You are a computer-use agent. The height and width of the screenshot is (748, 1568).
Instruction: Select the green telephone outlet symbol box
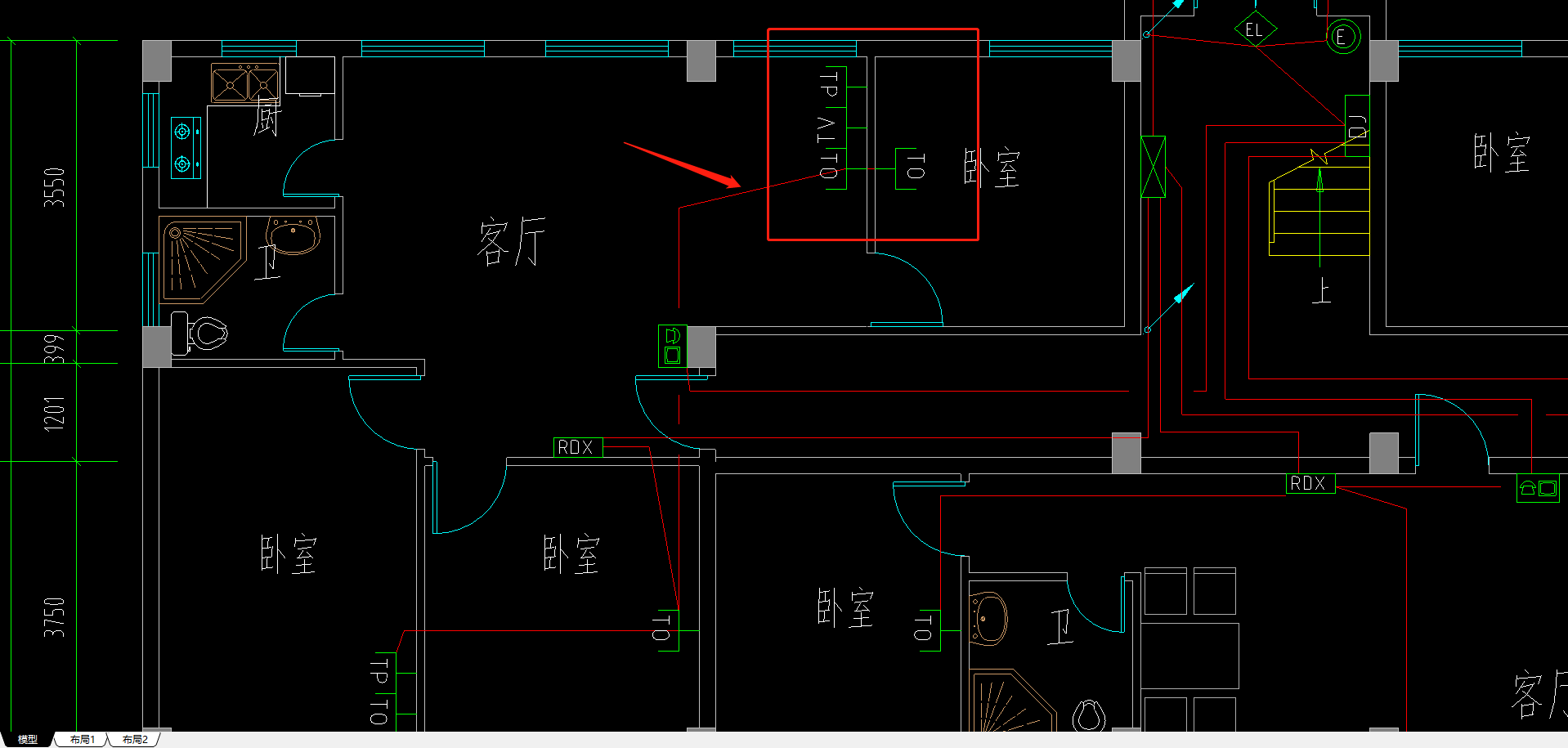(x=1538, y=488)
